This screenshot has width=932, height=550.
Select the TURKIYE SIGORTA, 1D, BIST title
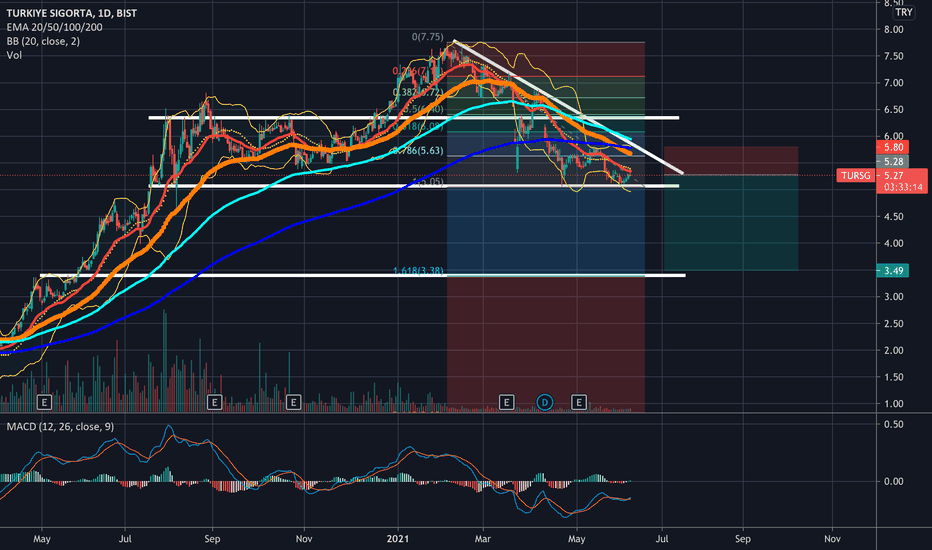point(71,13)
